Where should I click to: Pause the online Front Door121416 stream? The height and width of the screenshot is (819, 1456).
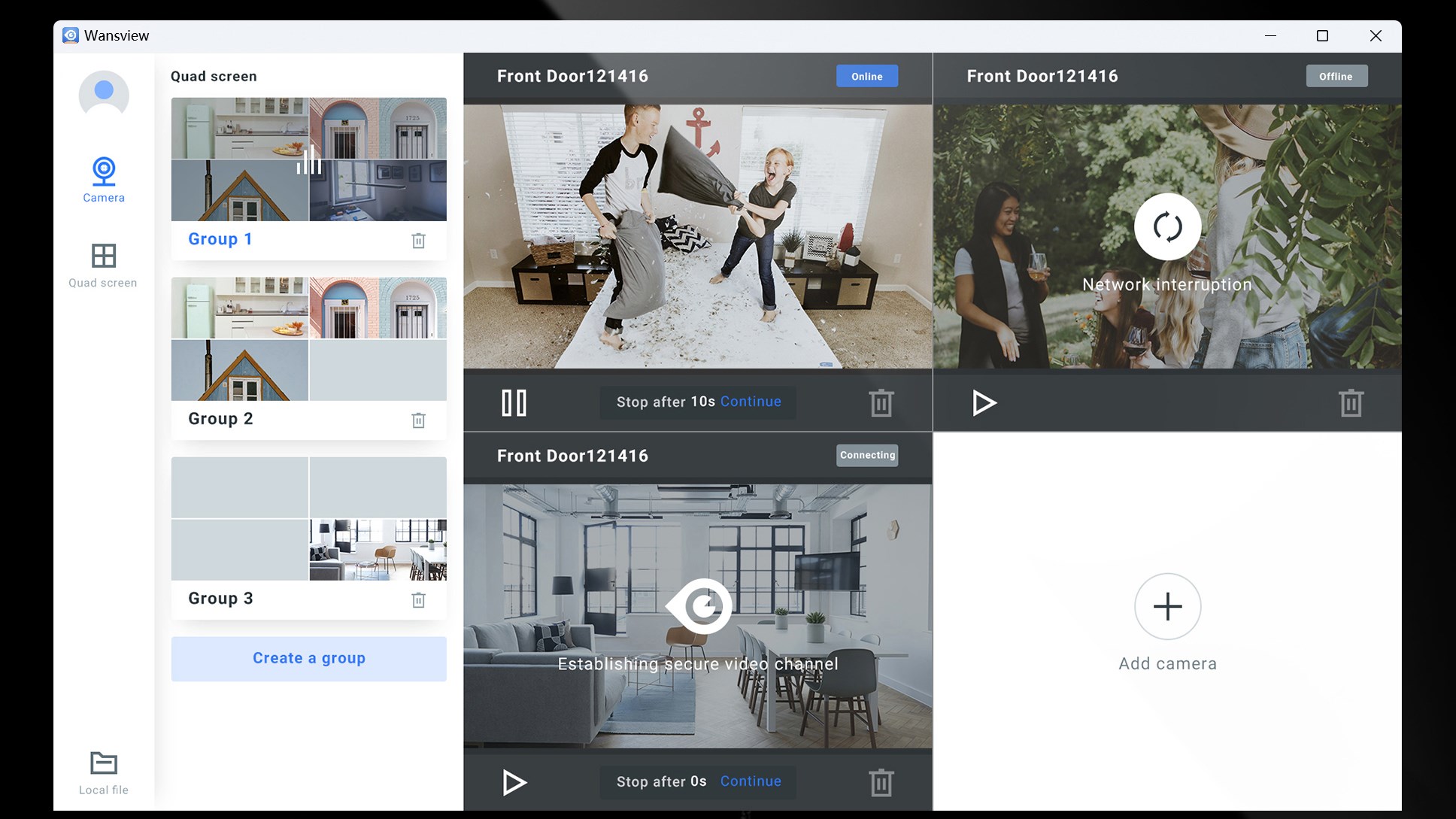click(513, 402)
